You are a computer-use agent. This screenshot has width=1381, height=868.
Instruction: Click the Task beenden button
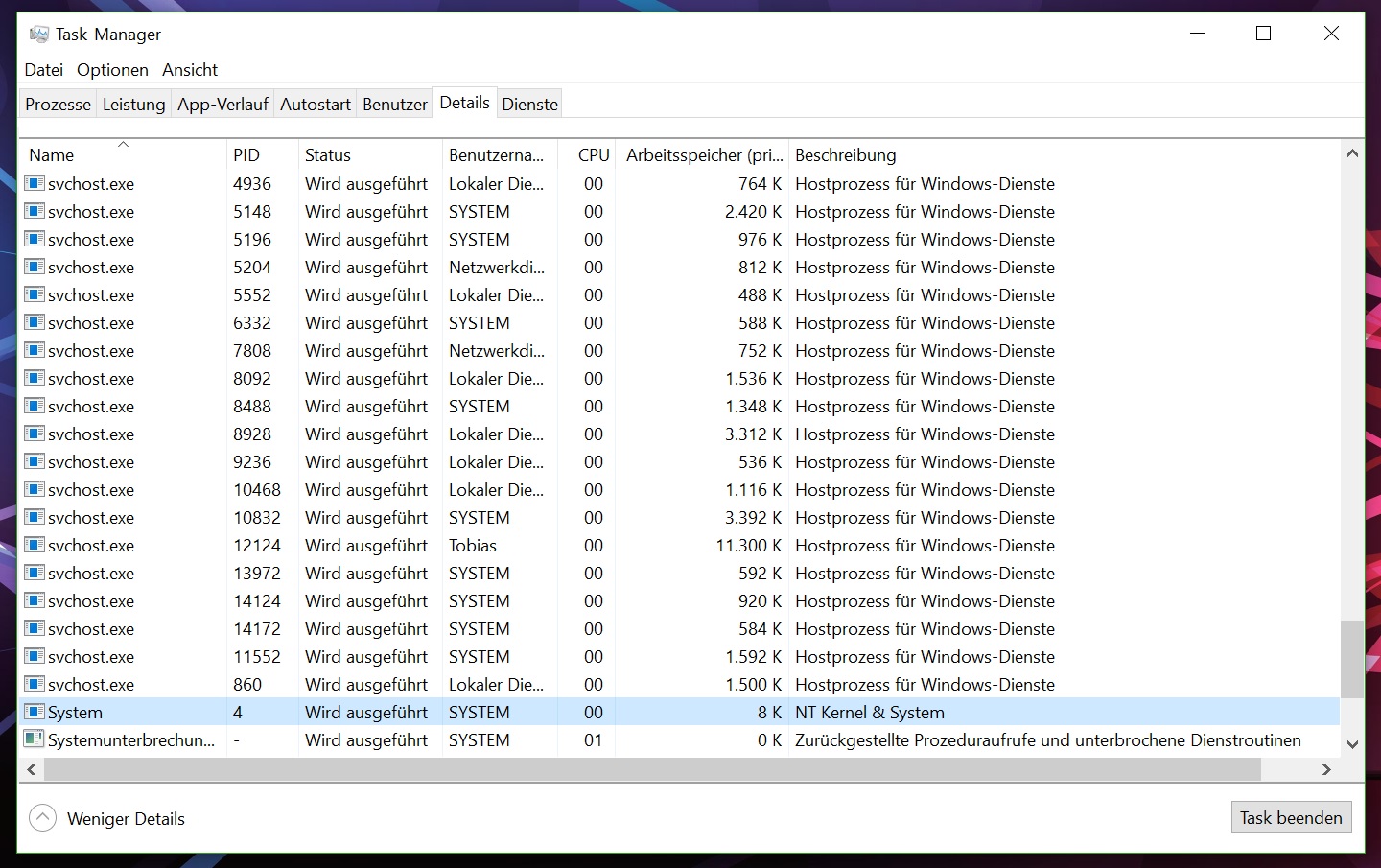click(x=1291, y=817)
